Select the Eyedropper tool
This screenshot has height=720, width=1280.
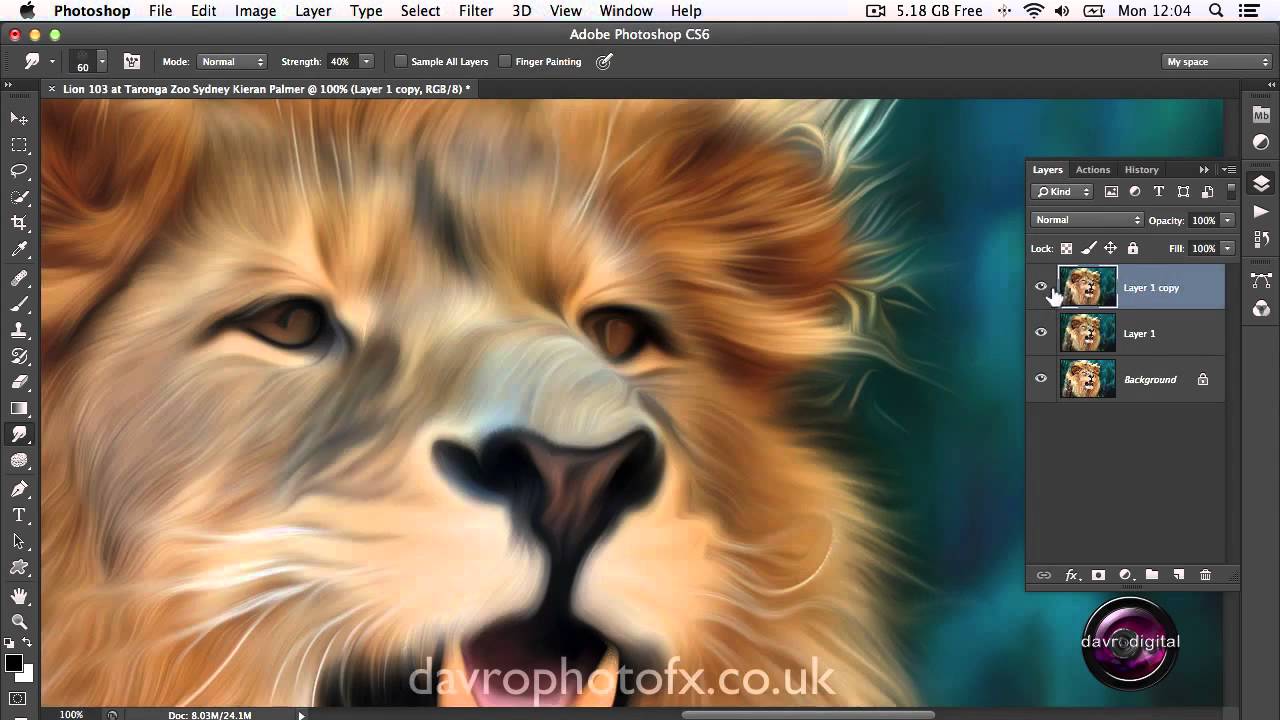click(x=19, y=249)
